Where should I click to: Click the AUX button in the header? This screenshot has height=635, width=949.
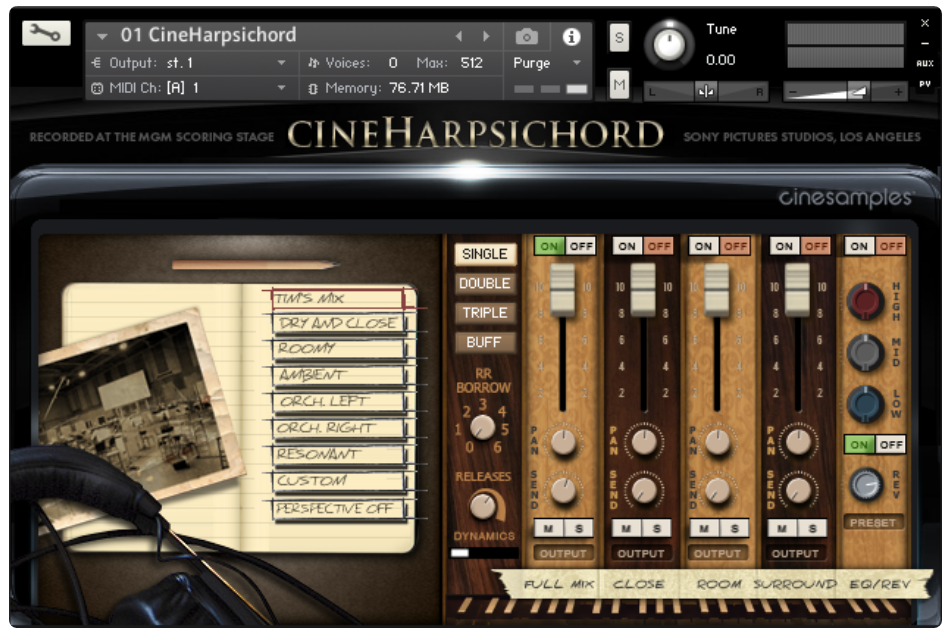925,64
